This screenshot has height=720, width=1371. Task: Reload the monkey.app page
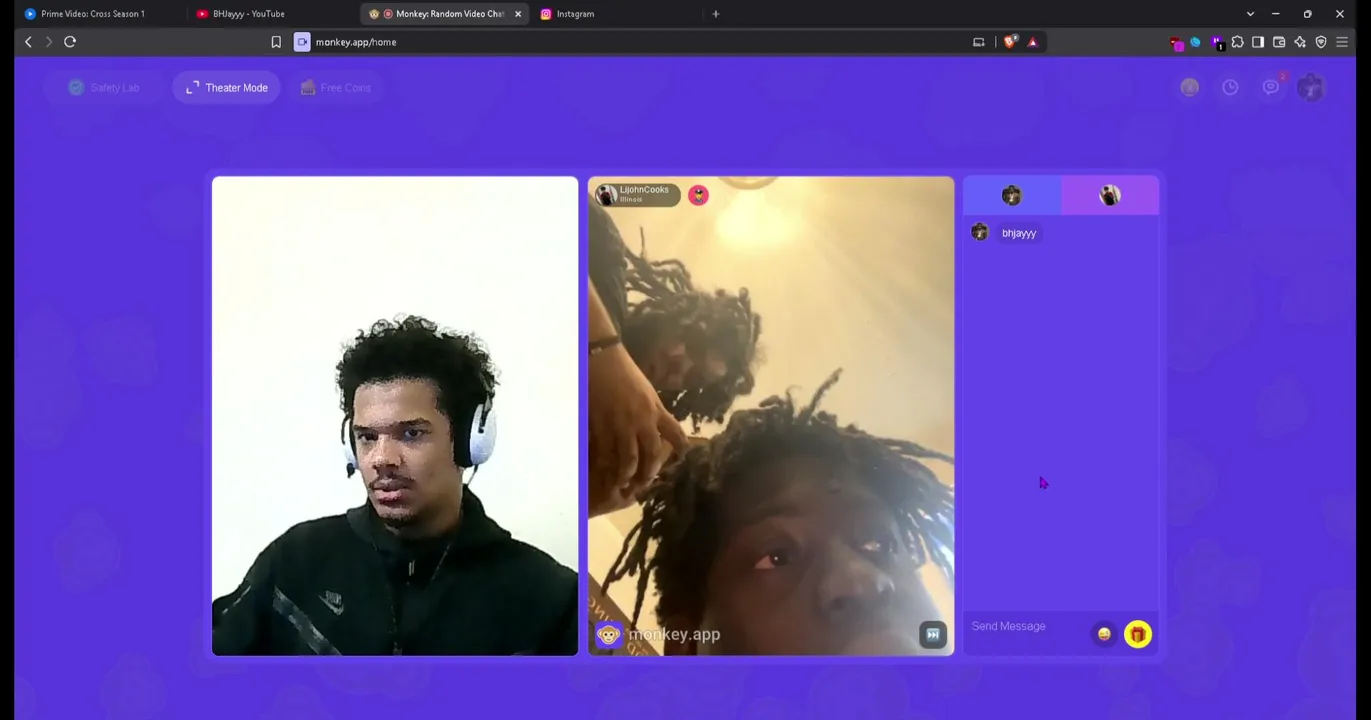click(x=70, y=42)
